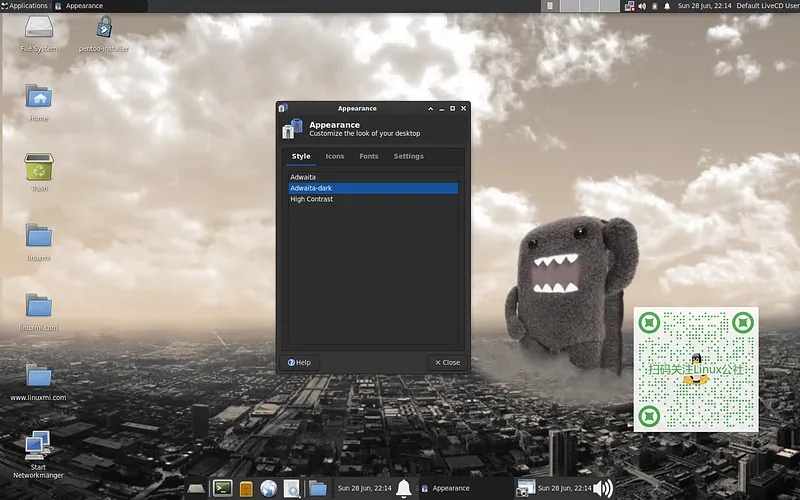Viewport: 800px width, 500px height.
Task: Select the Adwaita-dark theme
Action: [x=373, y=188]
